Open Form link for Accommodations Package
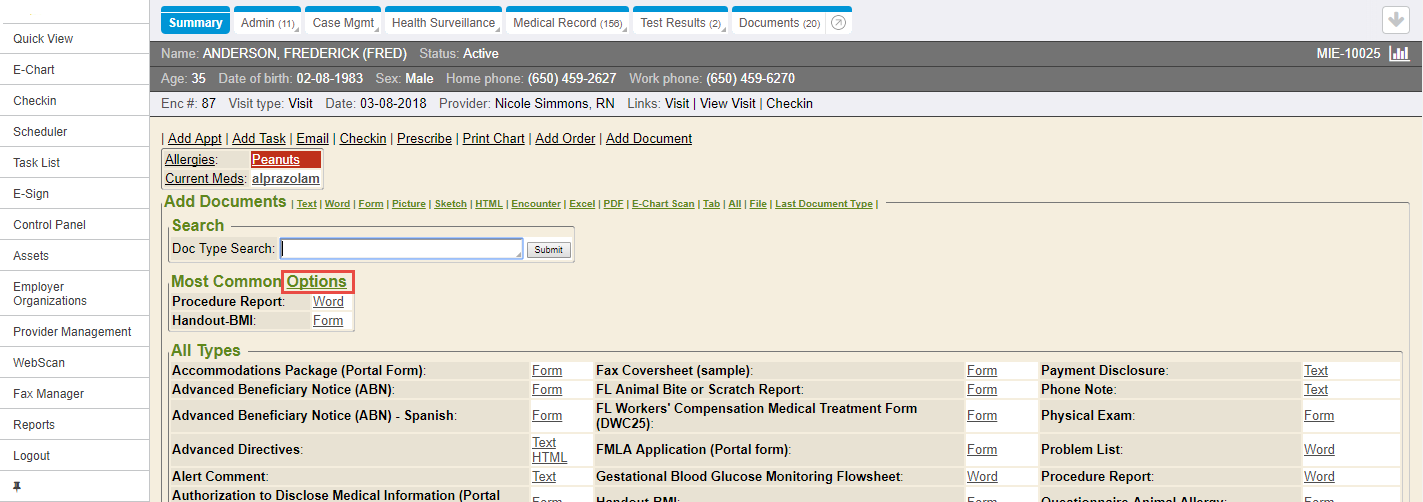The image size is (1423, 502). (547, 371)
